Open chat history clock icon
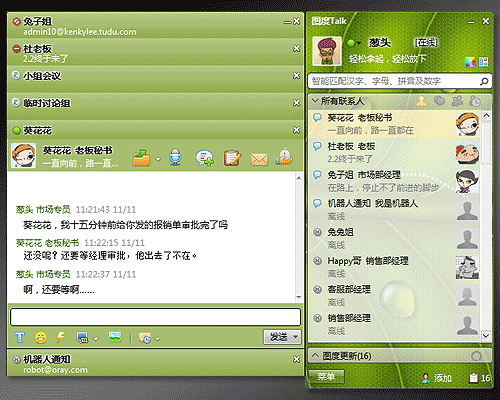Viewport: 500px width, 400px height. (145, 338)
